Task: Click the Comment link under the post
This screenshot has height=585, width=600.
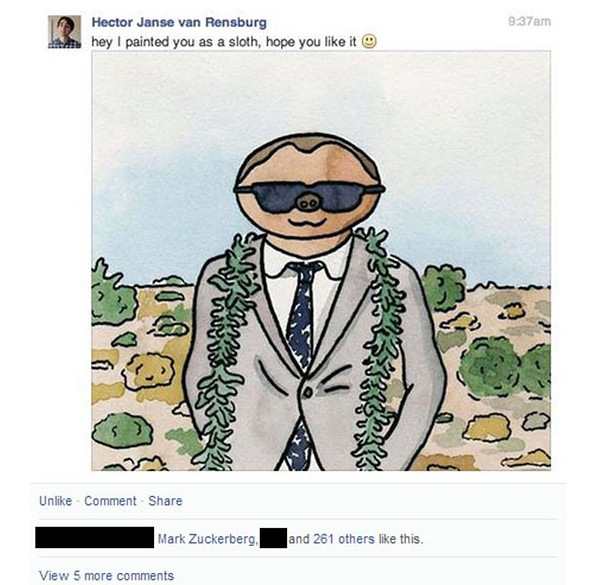Action: point(110,501)
